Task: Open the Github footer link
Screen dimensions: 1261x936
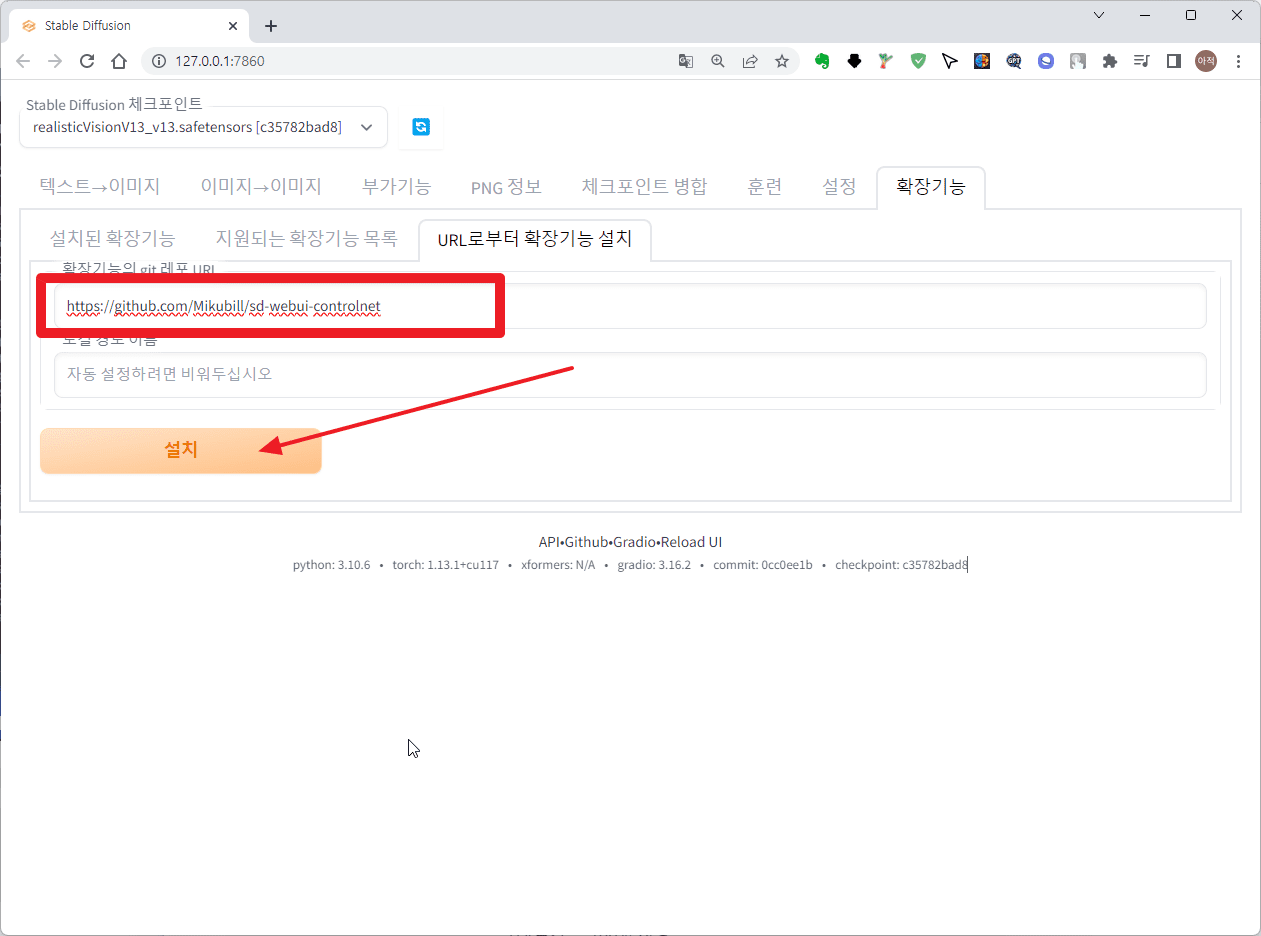Action: click(586, 542)
